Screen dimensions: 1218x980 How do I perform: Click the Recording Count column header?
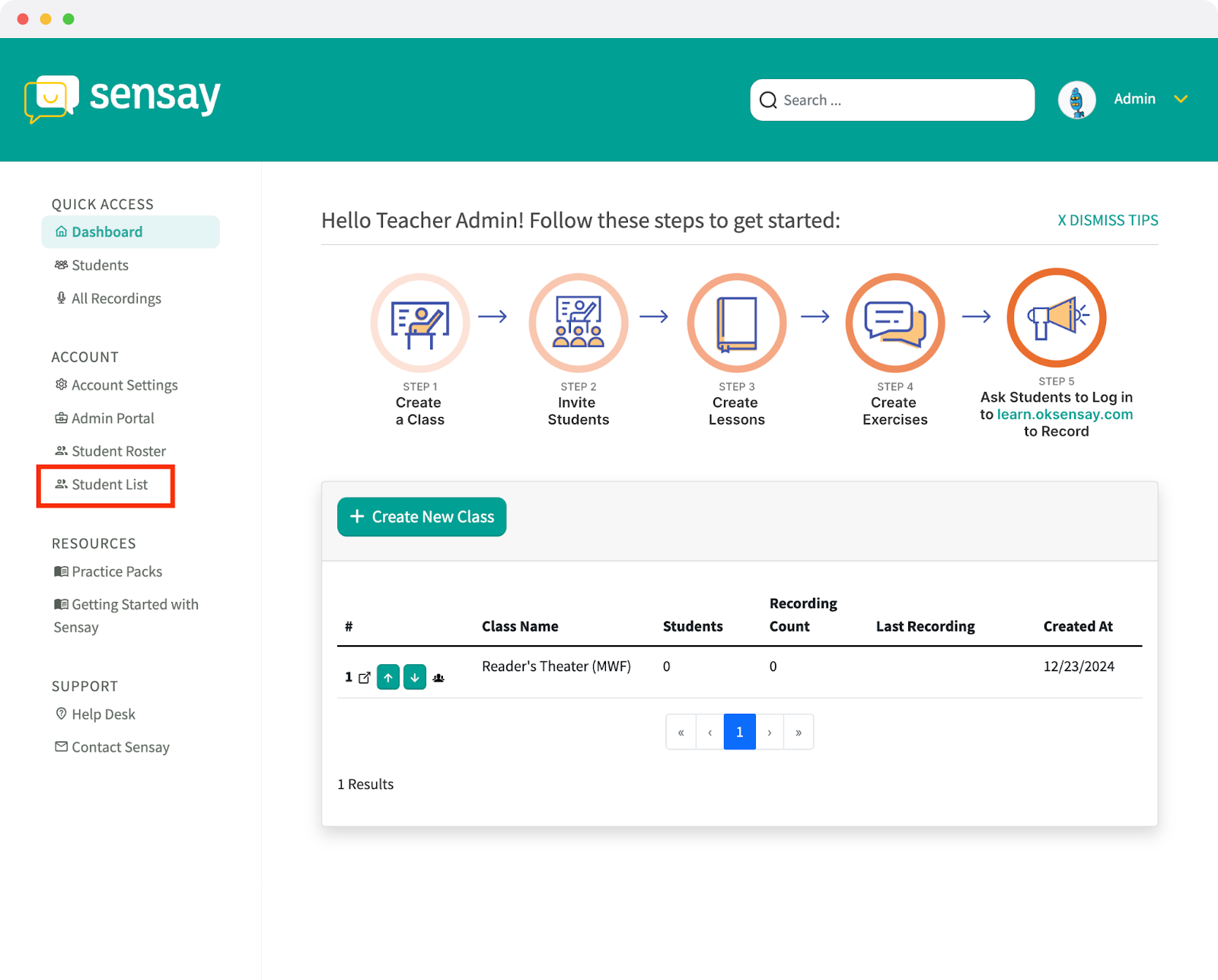[803, 615]
